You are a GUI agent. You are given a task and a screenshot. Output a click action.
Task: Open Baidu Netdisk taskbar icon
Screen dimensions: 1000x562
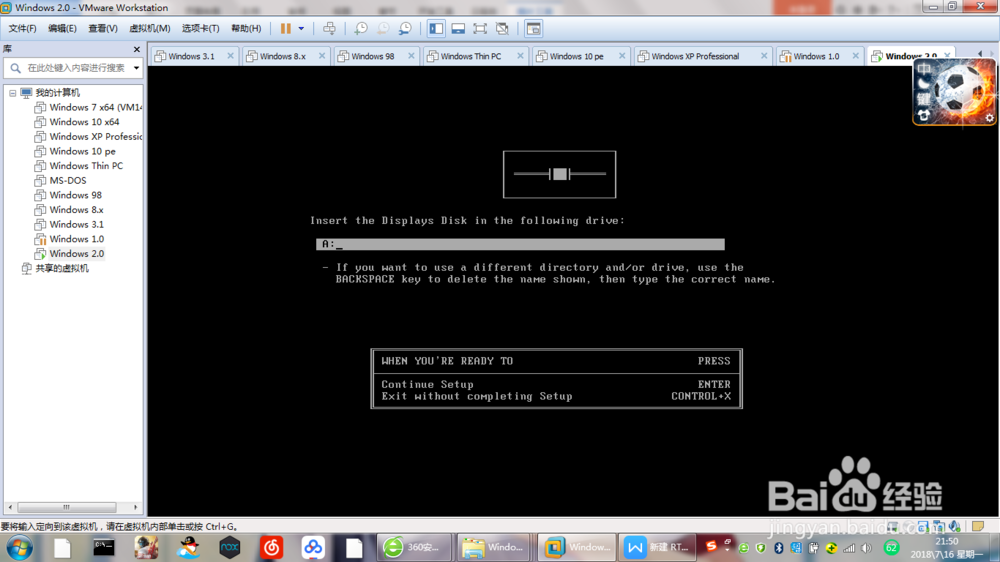pos(313,547)
